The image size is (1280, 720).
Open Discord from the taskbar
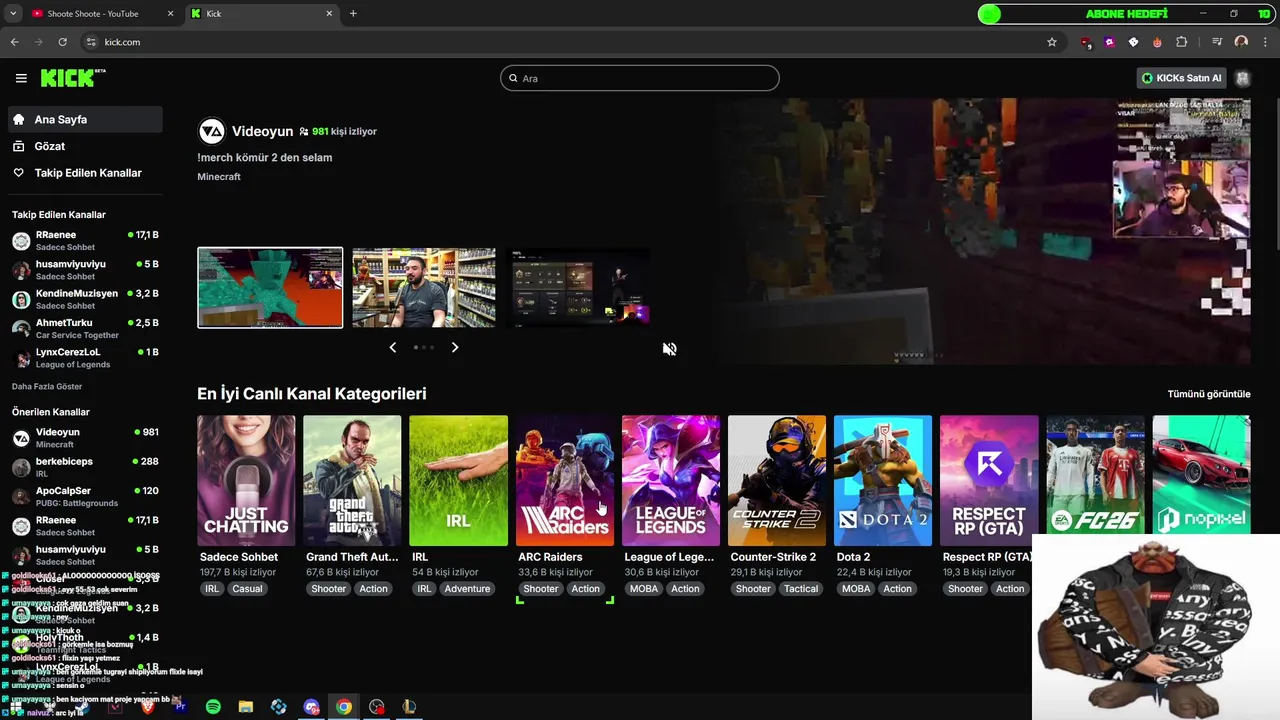click(x=311, y=707)
